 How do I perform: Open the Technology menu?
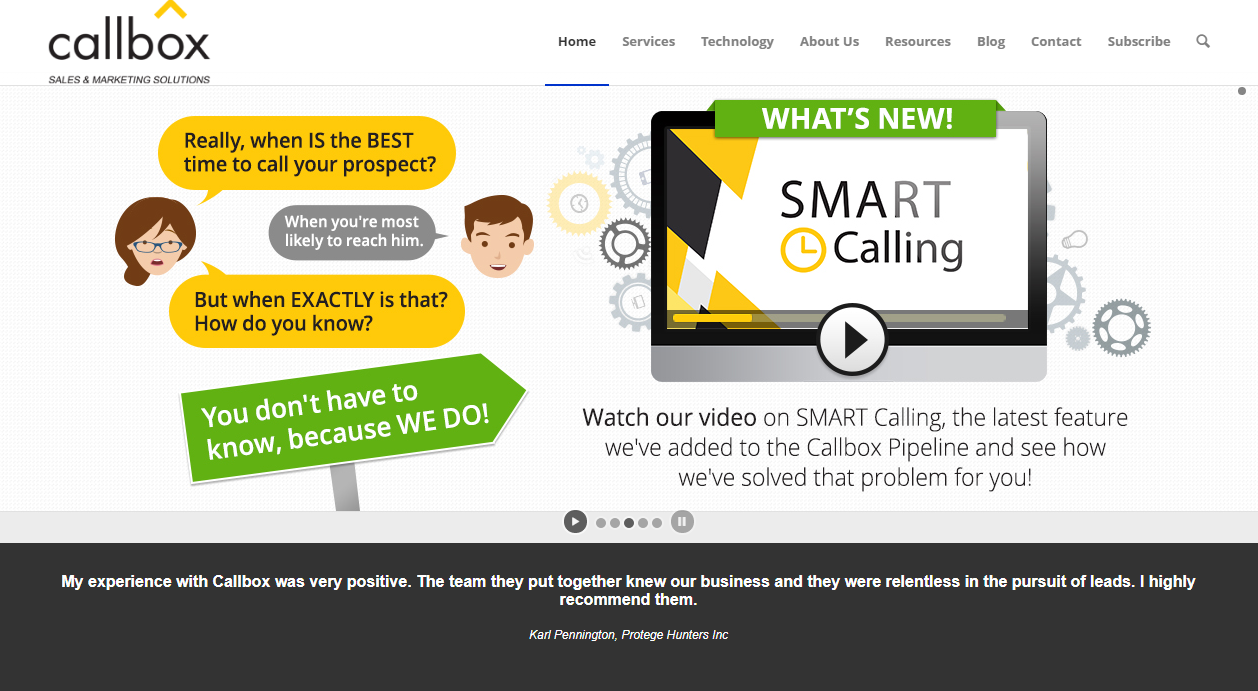(x=737, y=41)
